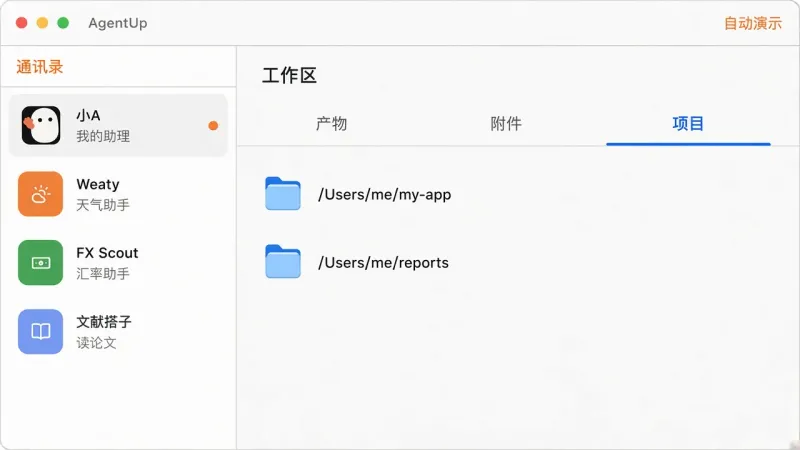Click the 文献搭子 book icon
Viewport: 800px width, 450px height.
(x=40, y=332)
